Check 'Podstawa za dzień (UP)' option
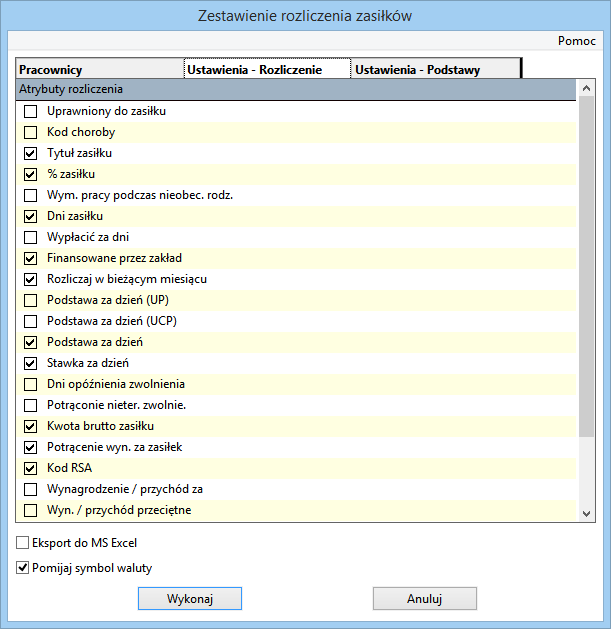Image resolution: width=611 pixels, height=629 pixels. (x=30, y=300)
